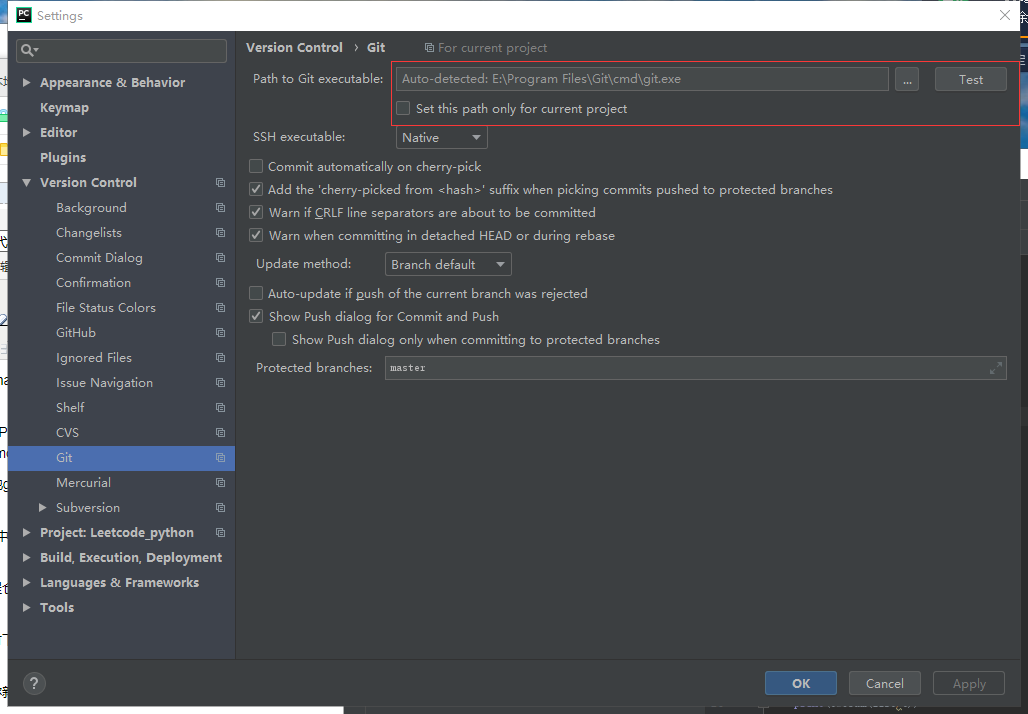Enable Set this path only for current project
Viewport: 1028px width, 714px height.
point(403,108)
